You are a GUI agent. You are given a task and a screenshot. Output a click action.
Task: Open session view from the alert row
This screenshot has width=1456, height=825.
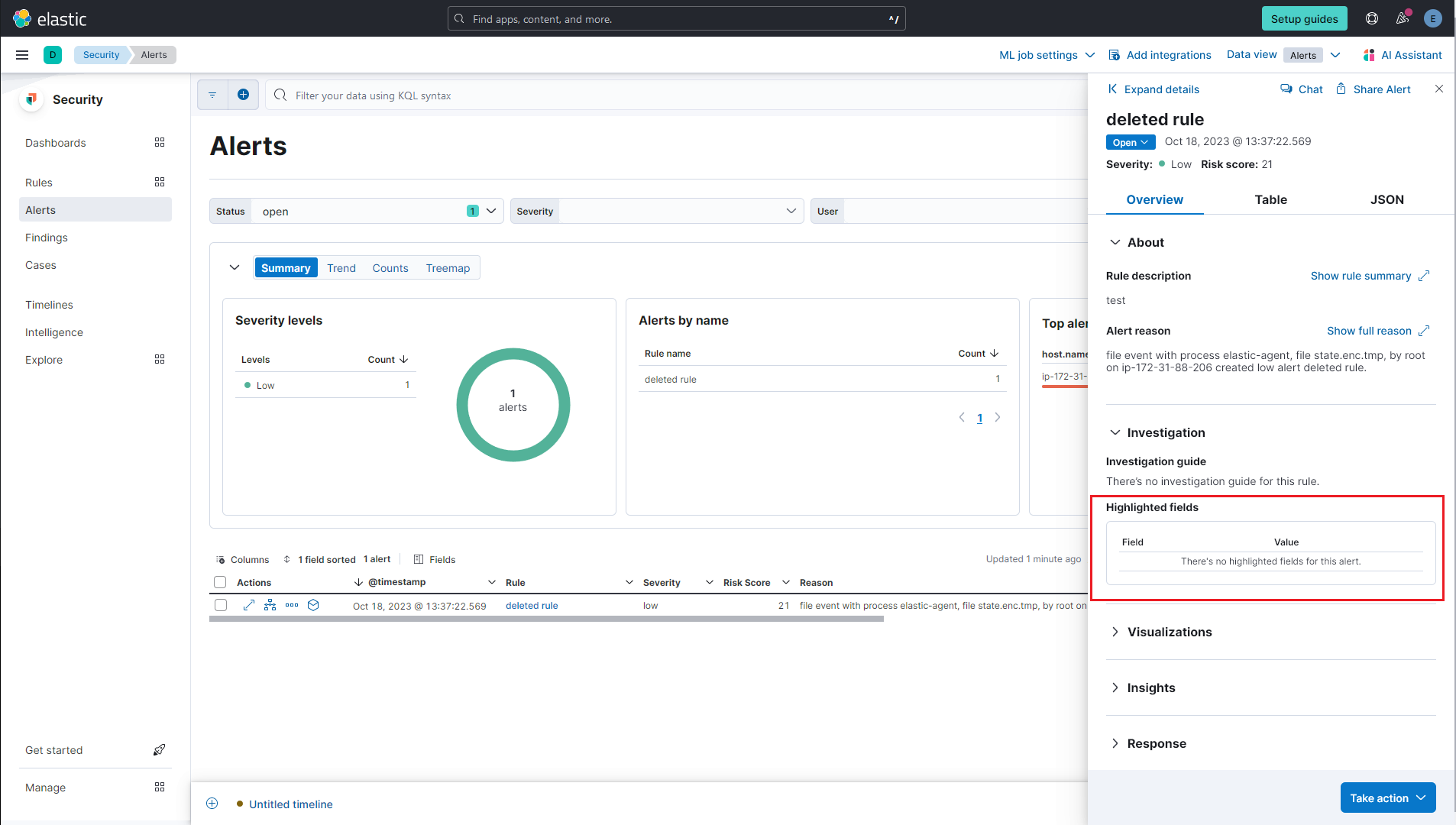pyautogui.click(x=313, y=605)
